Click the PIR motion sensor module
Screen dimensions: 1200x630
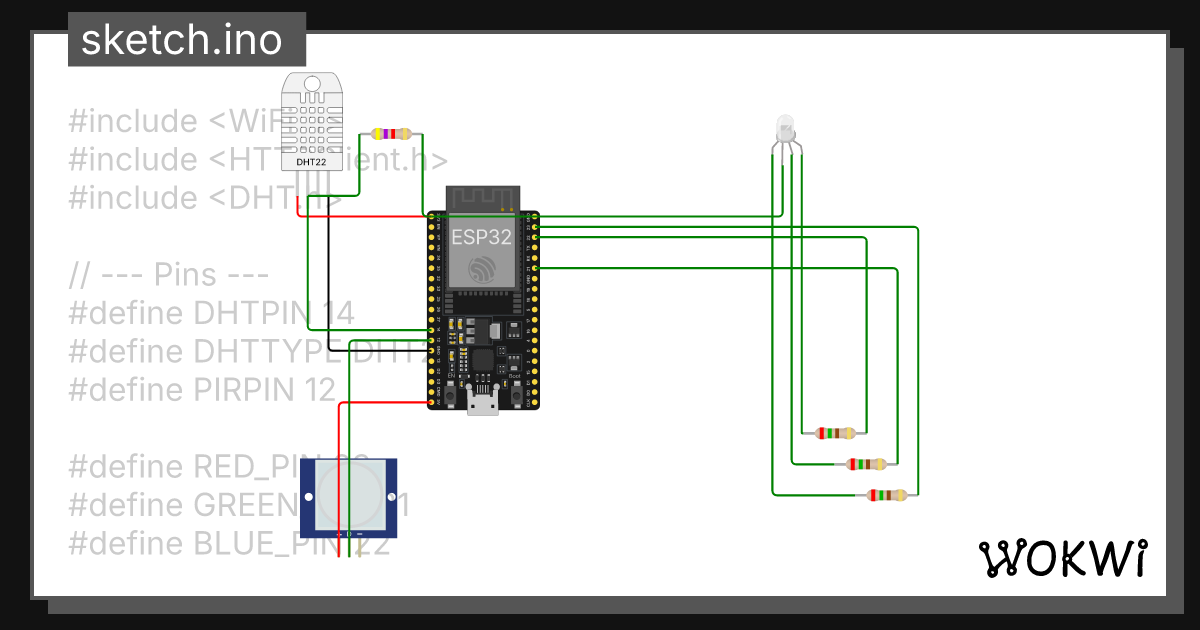pyautogui.click(x=349, y=497)
